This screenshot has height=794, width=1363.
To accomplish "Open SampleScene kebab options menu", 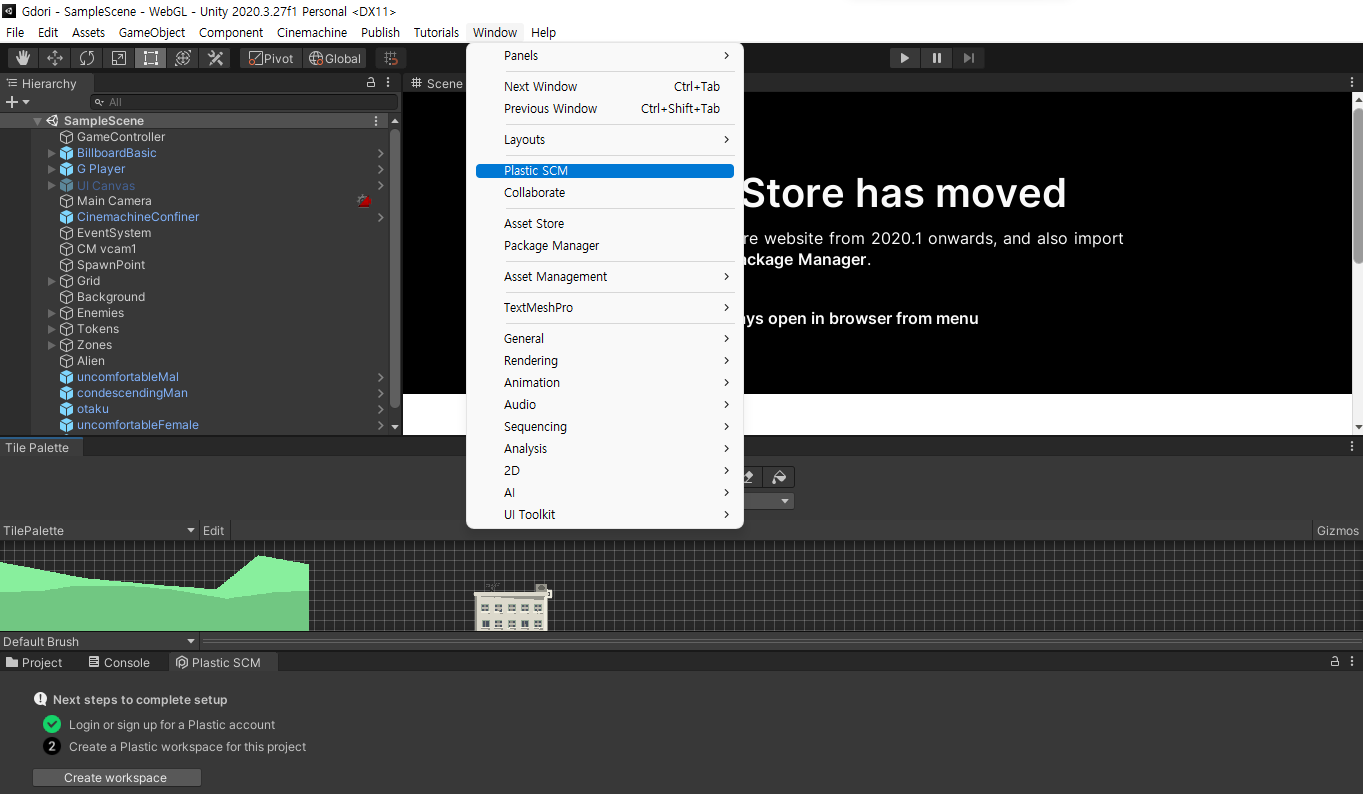I will tap(376, 121).
